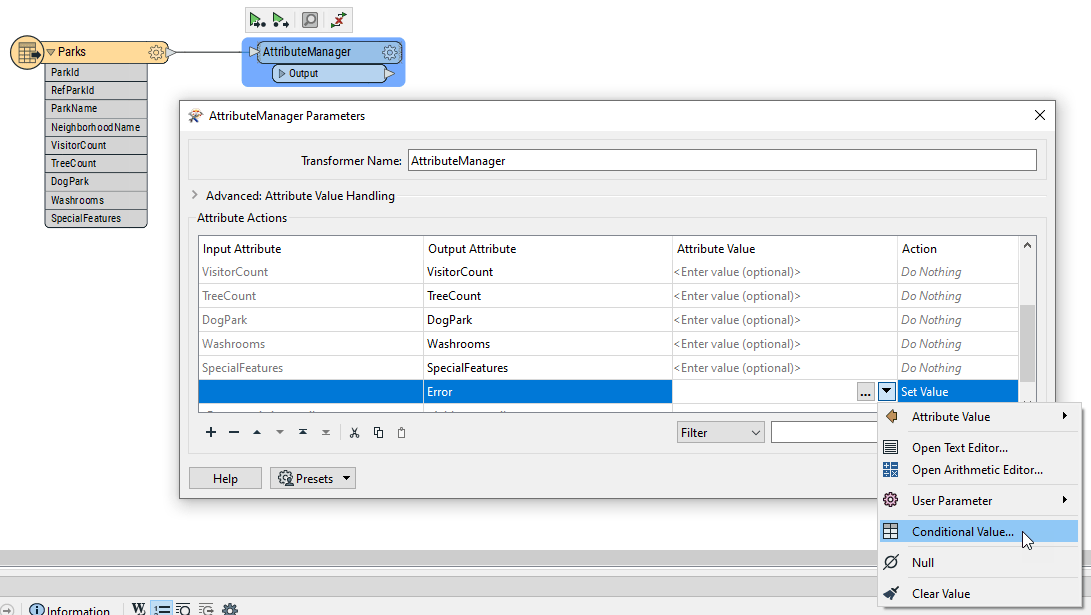Copy the selected row with the copy icon
The image size is (1091, 615).
click(x=379, y=432)
